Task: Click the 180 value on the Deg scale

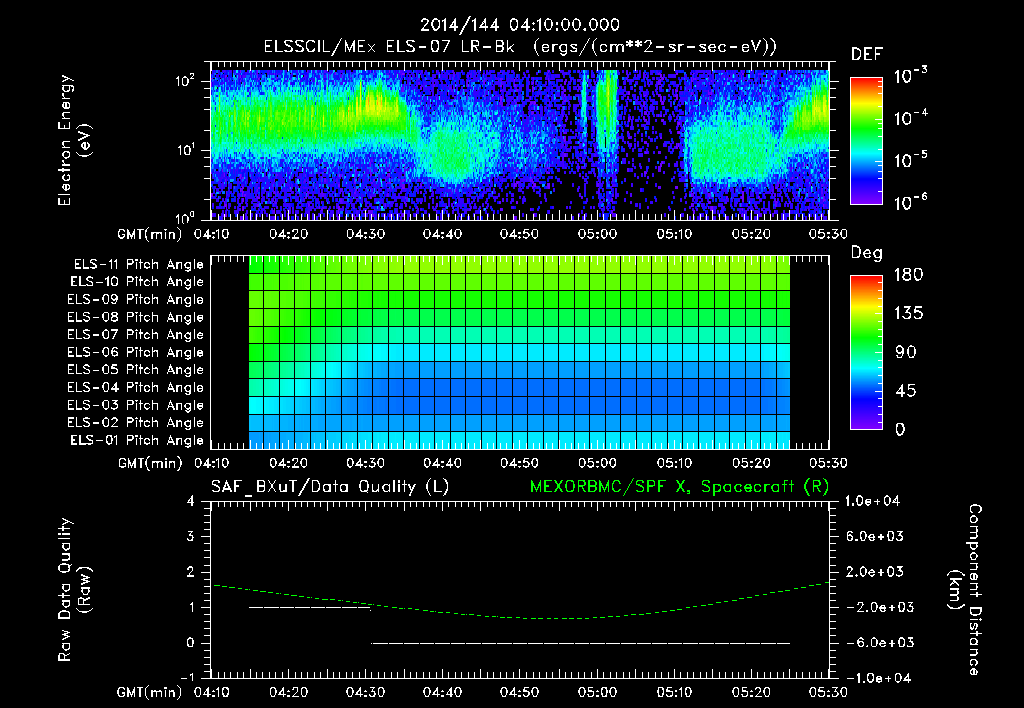Action: coord(908,275)
